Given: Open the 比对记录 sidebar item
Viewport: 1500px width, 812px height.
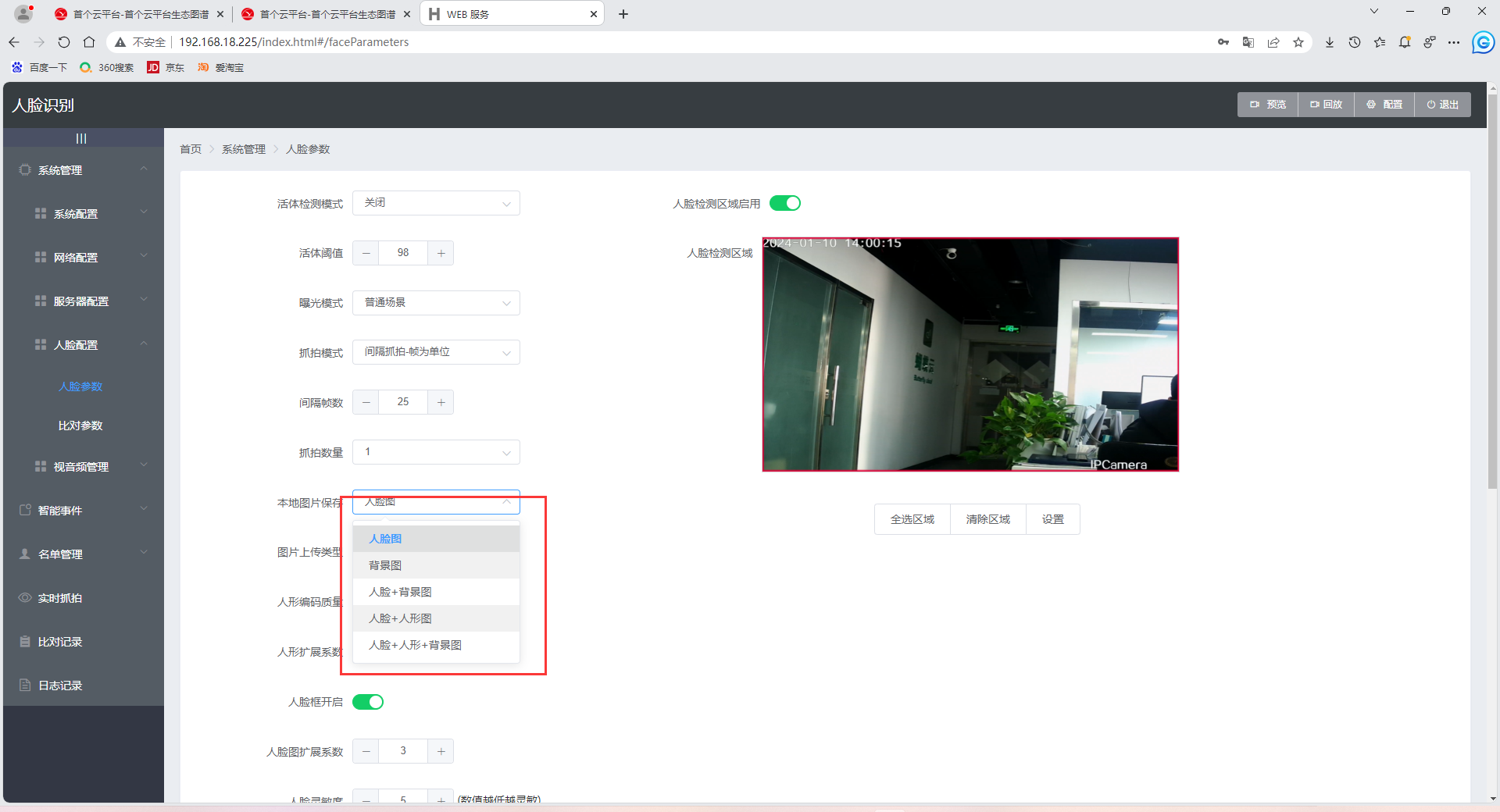Looking at the screenshot, I should [60, 642].
